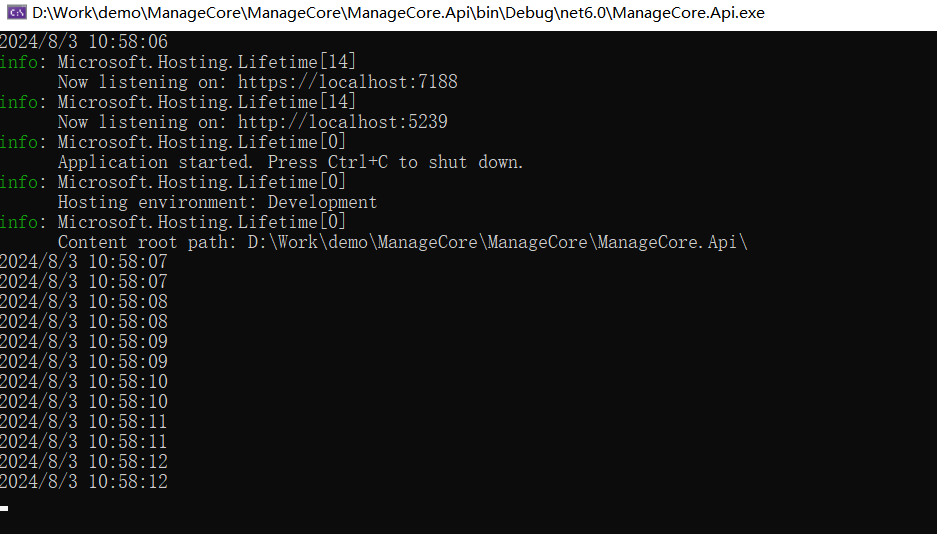Click the Content root path value
The width and height of the screenshot is (937, 534).
click(x=497, y=242)
